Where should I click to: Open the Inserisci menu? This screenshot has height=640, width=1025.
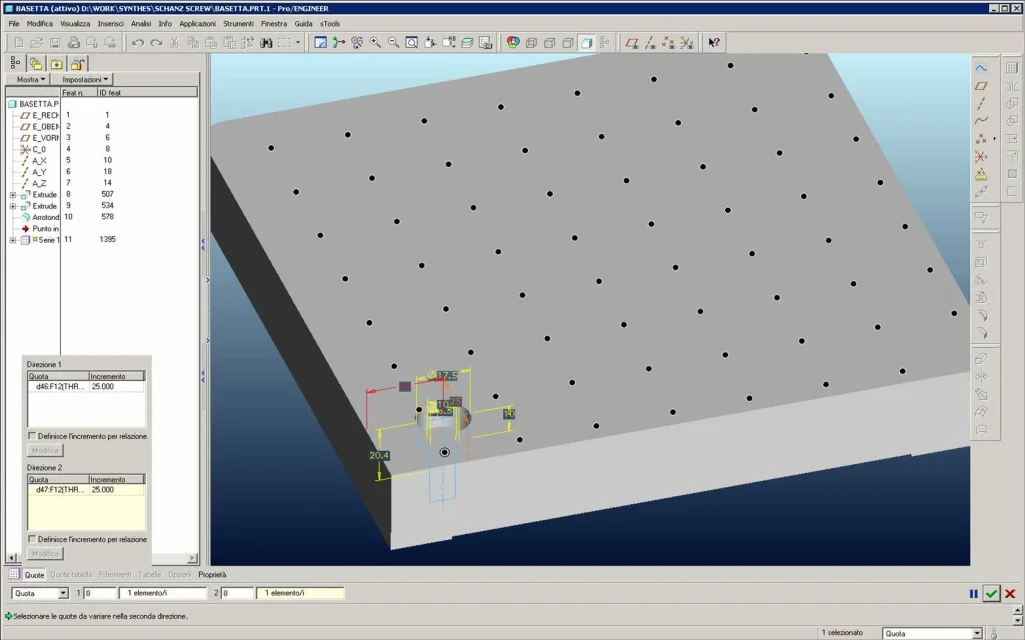[x=110, y=24]
